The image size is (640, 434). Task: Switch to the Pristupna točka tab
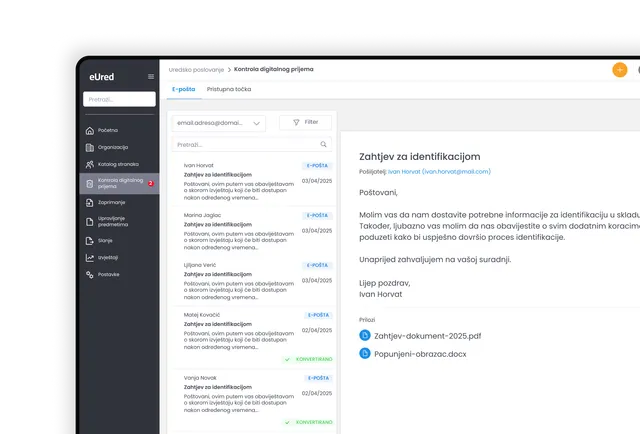229,89
